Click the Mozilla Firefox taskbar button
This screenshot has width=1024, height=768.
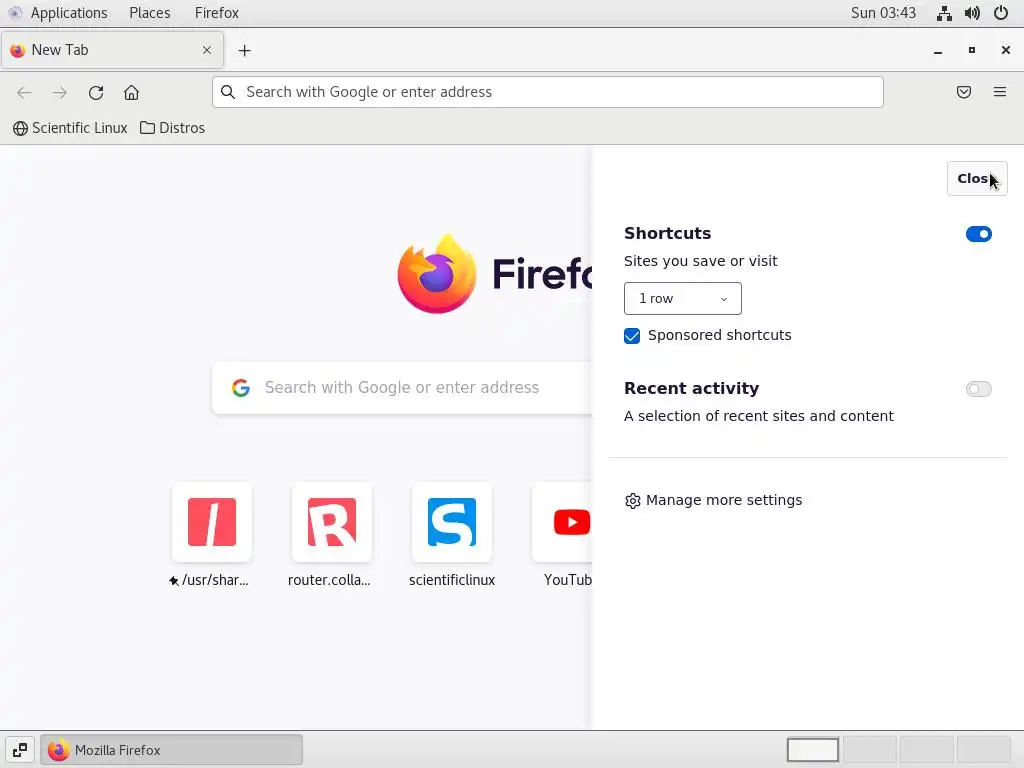point(172,750)
